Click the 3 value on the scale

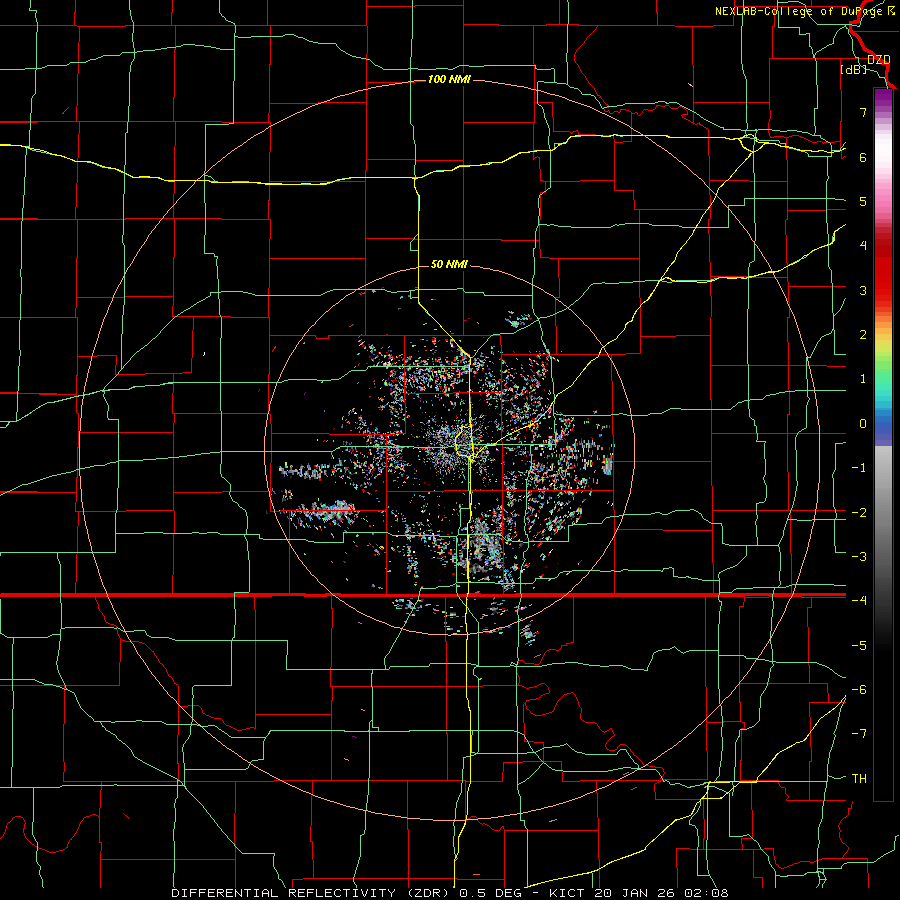click(x=863, y=290)
